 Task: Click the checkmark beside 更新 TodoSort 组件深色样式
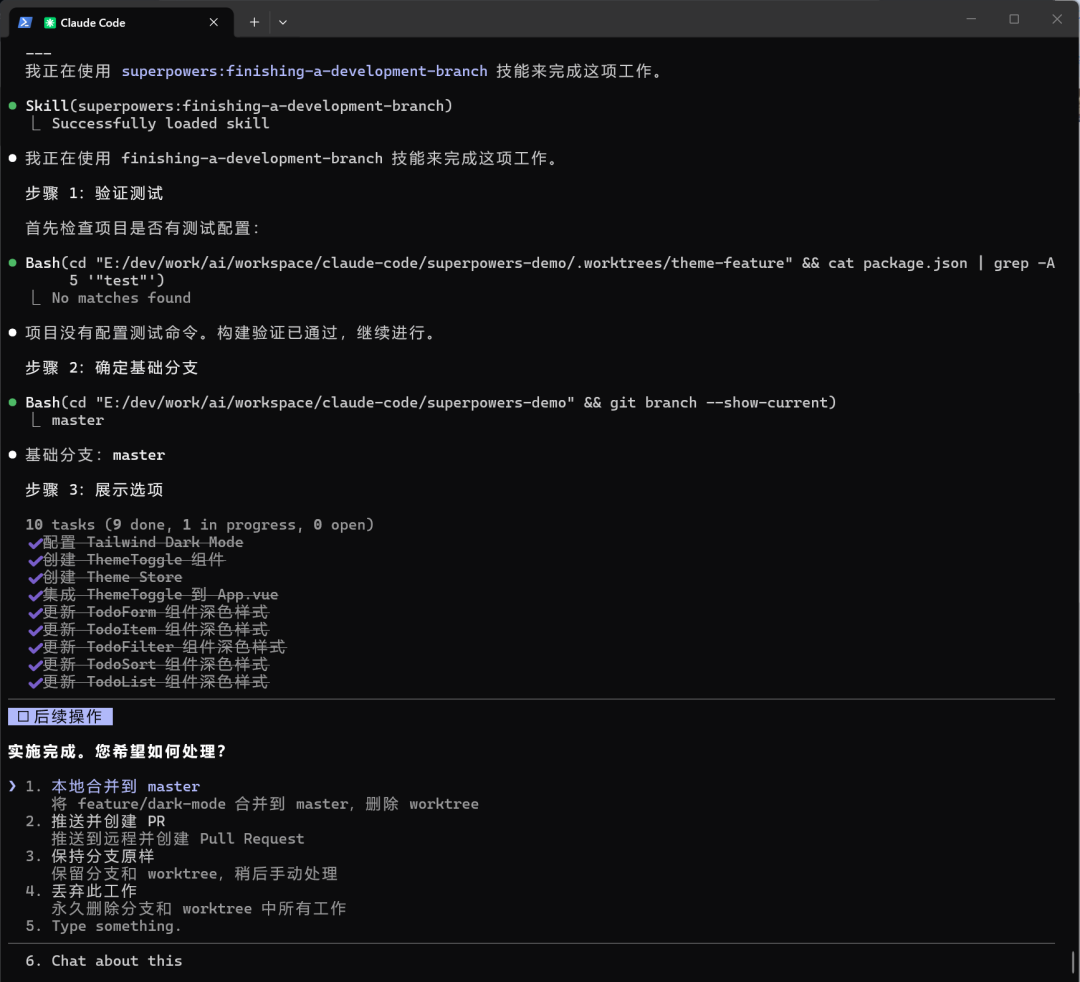pos(35,665)
